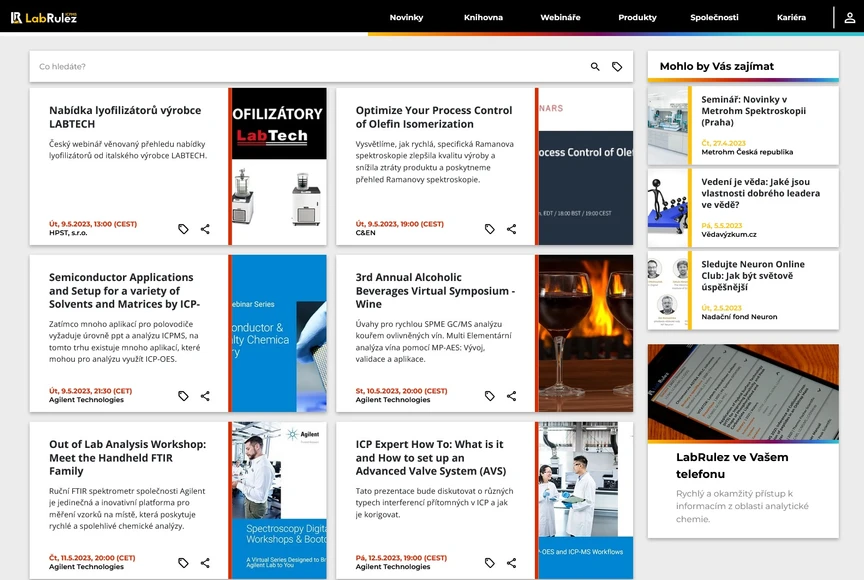864x580 pixels.
Task: Click the search magnifier icon
Action: point(595,67)
